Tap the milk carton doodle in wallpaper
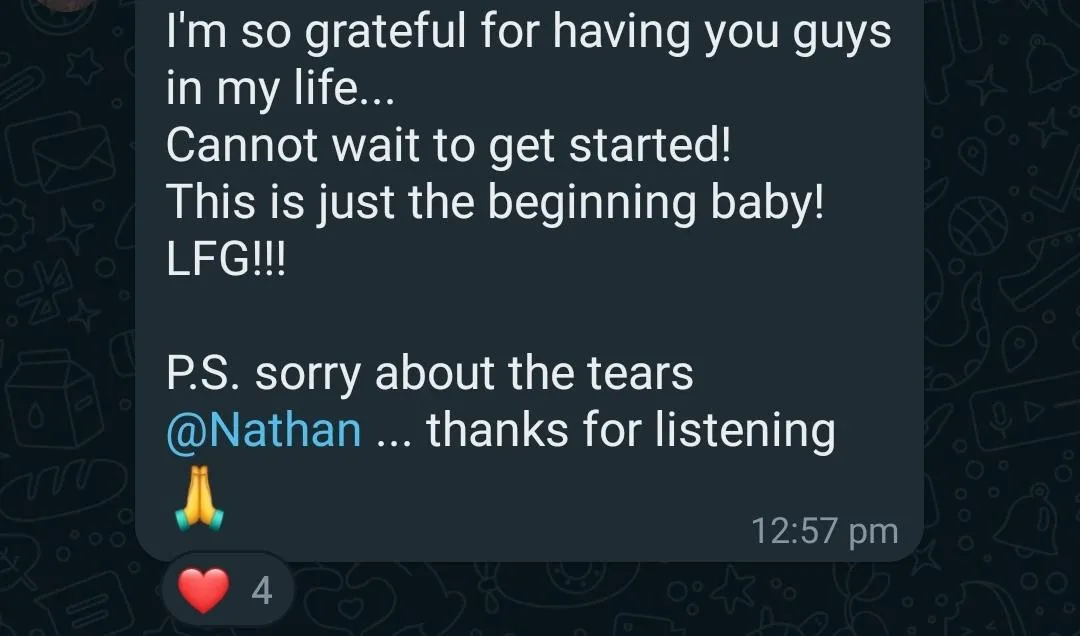The height and width of the screenshot is (636, 1080). point(52,400)
